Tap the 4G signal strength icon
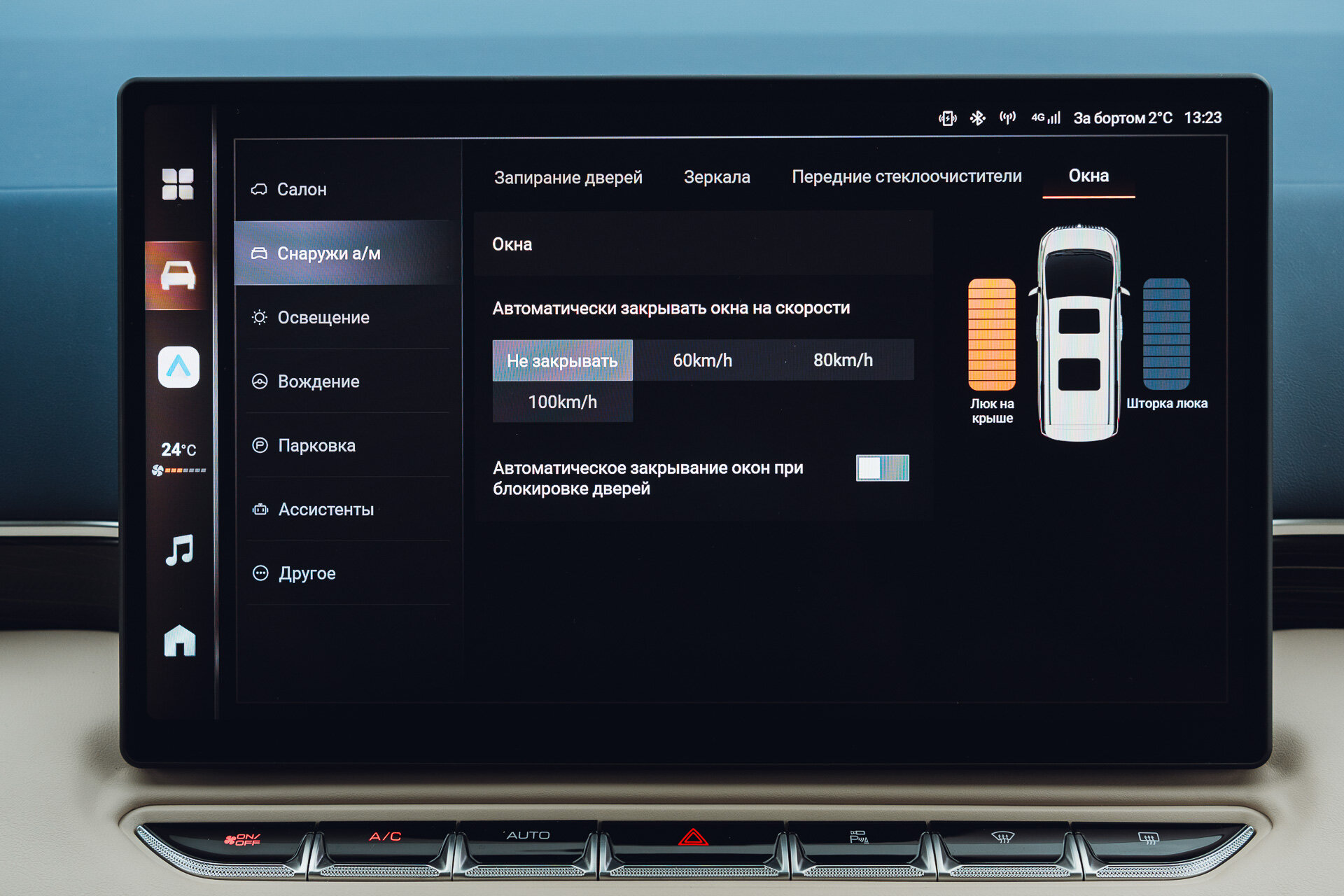1344x896 pixels. 1046,118
